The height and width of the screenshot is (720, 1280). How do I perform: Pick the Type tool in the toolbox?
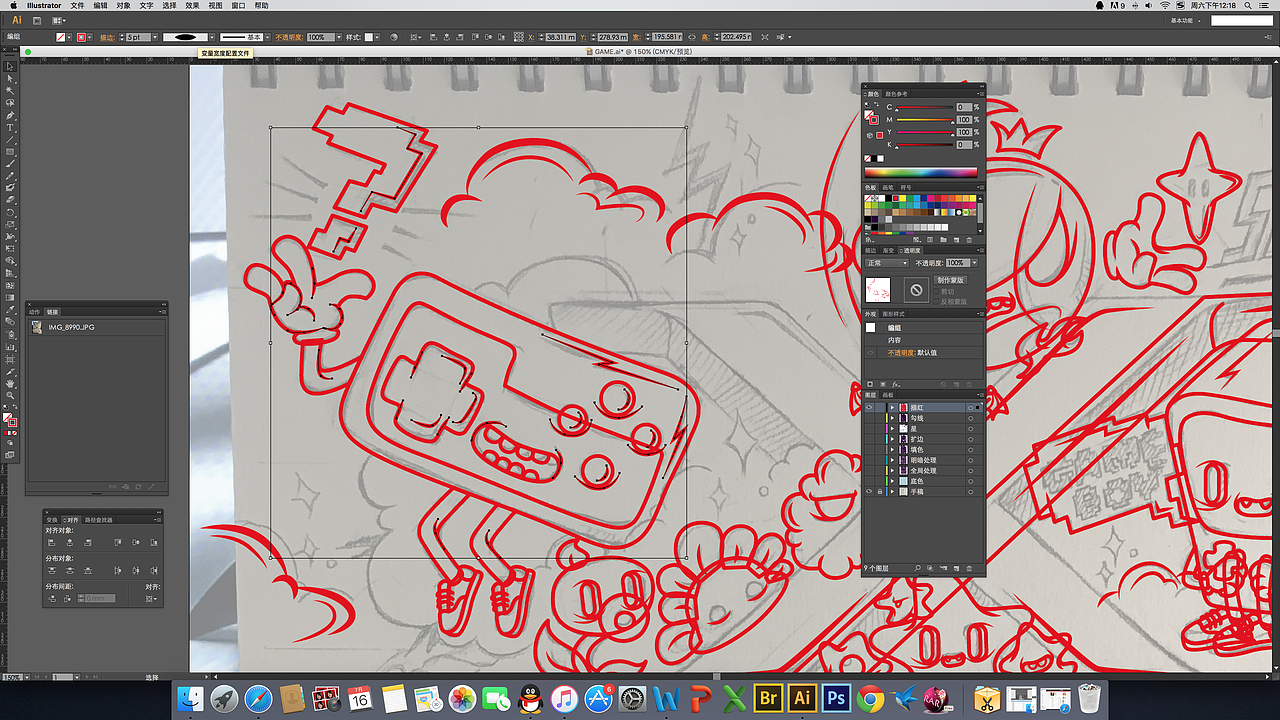pos(10,128)
